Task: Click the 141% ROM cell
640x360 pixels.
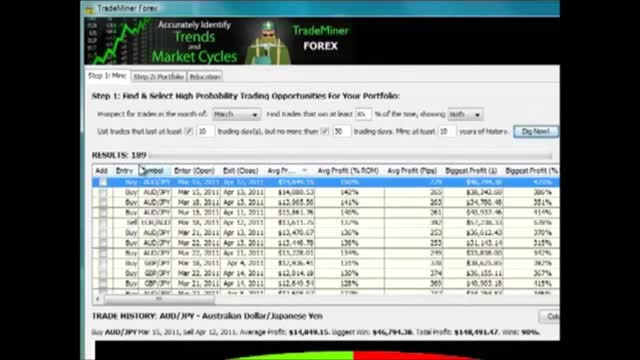Action: pos(349,202)
